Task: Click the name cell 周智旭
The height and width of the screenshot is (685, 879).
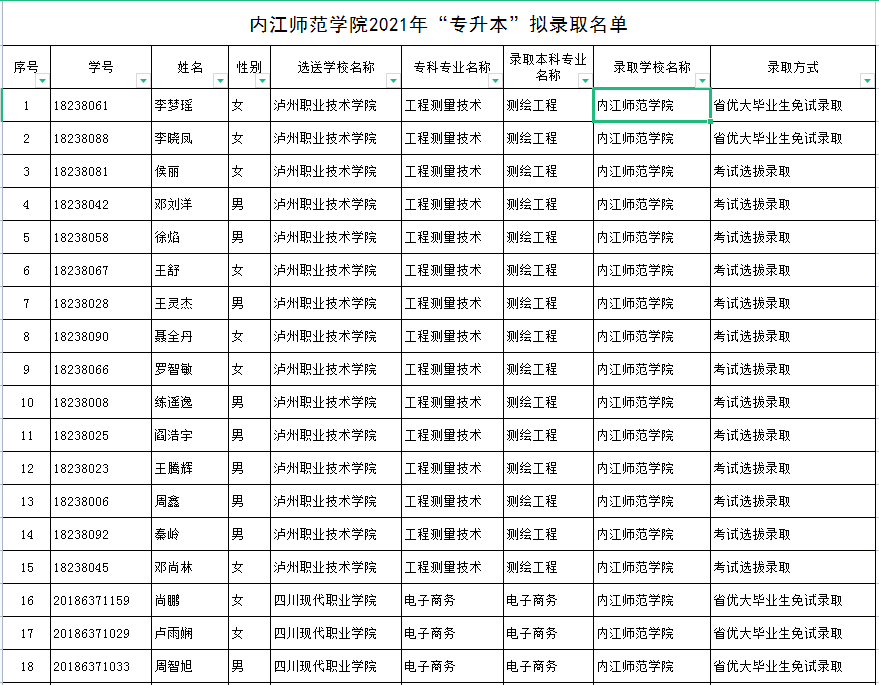Action: coord(190,666)
